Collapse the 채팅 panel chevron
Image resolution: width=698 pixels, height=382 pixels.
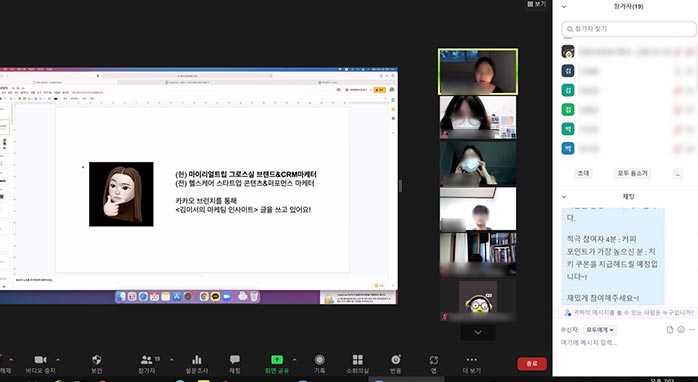pyautogui.click(x=564, y=196)
